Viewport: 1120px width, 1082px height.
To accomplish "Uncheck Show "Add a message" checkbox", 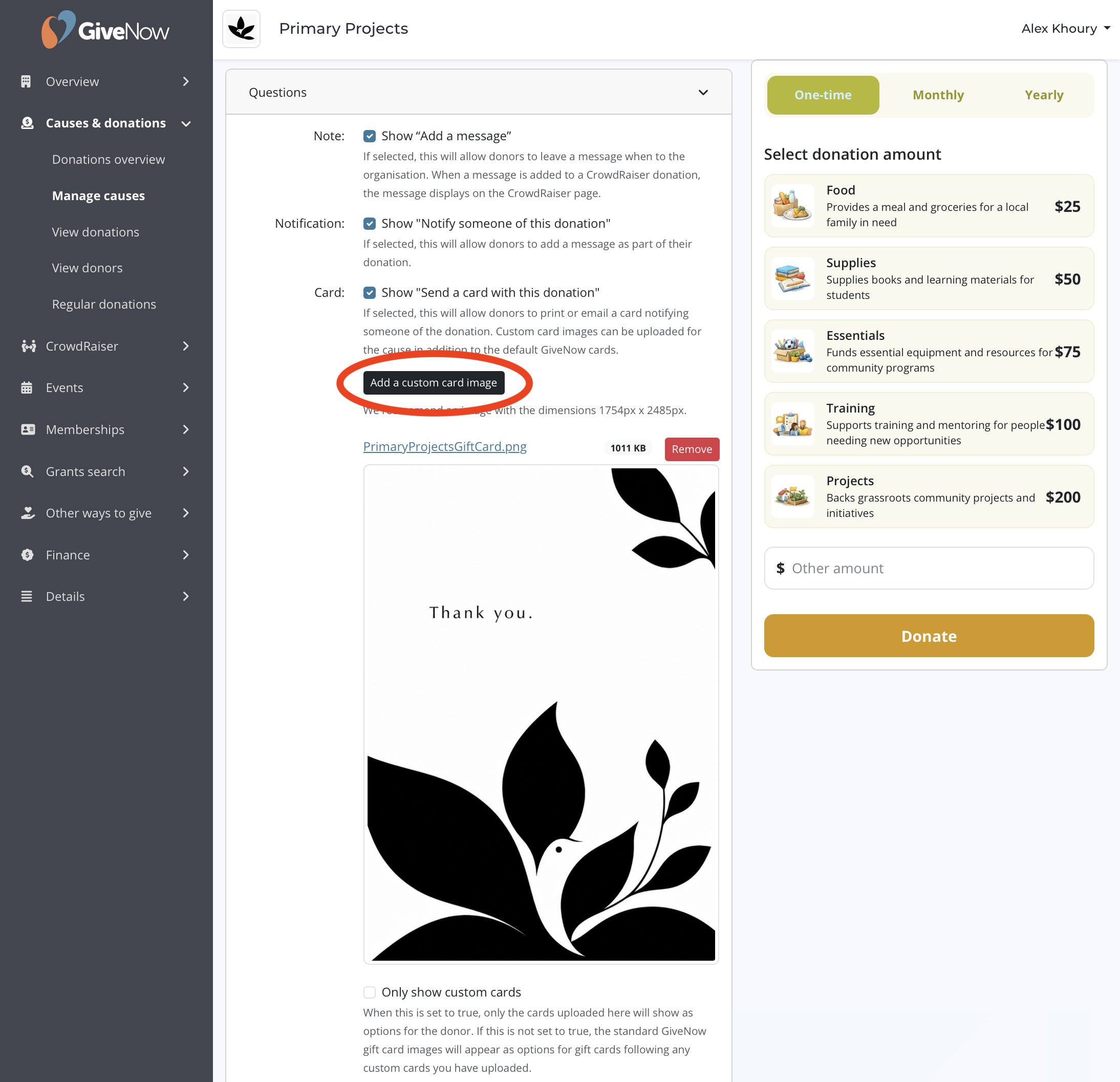I will (370, 136).
